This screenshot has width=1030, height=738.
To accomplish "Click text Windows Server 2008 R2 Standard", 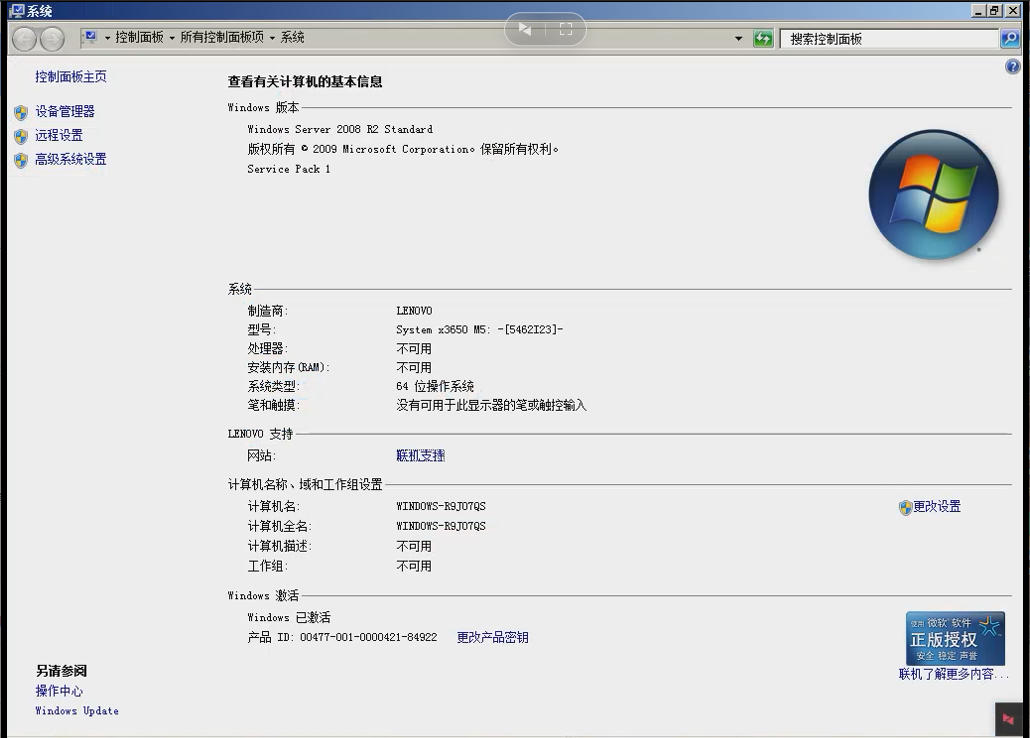I will point(340,129).
